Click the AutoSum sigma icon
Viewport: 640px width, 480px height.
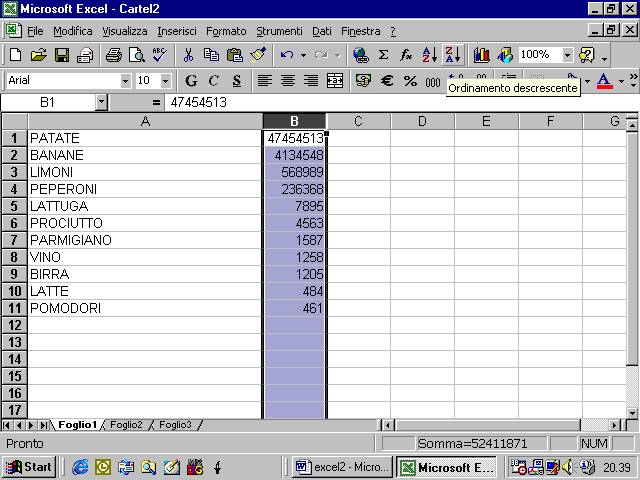tap(383, 55)
